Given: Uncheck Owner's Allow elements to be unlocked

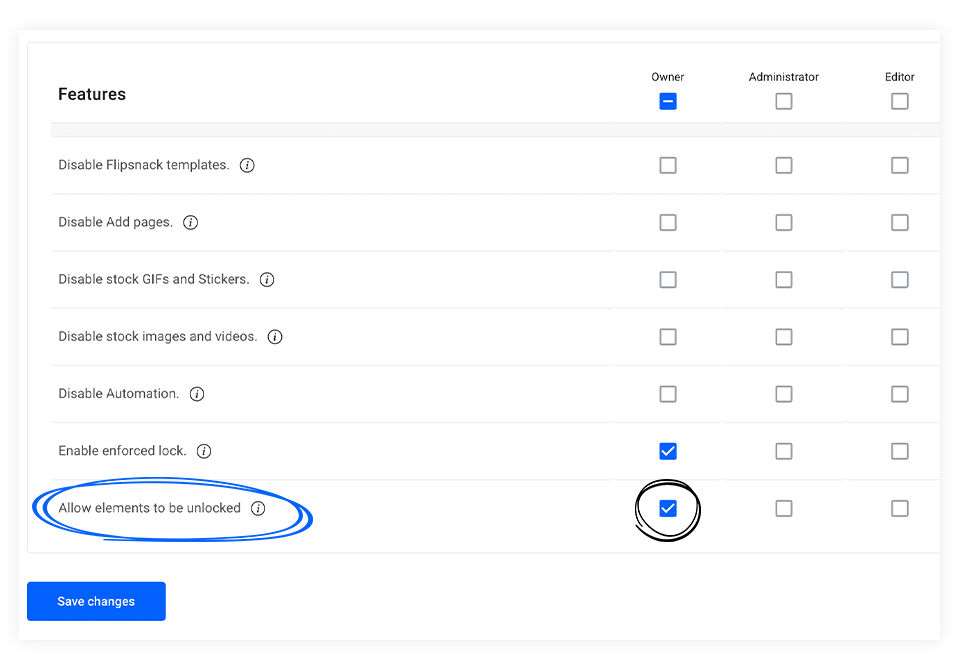Looking at the screenshot, I should pos(668,509).
